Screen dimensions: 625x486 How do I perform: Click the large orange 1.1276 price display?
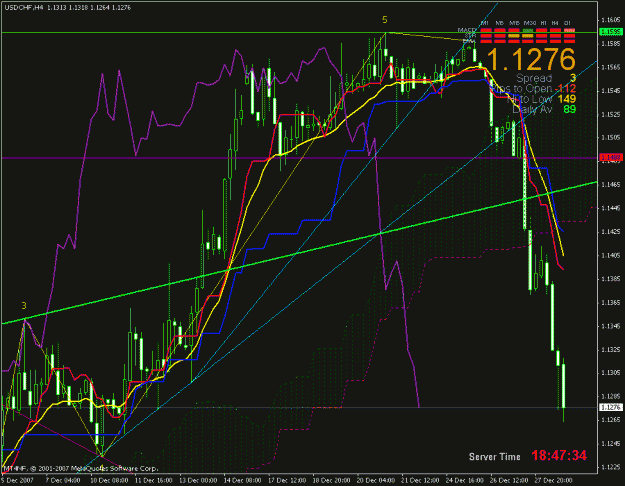click(x=531, y=59)
